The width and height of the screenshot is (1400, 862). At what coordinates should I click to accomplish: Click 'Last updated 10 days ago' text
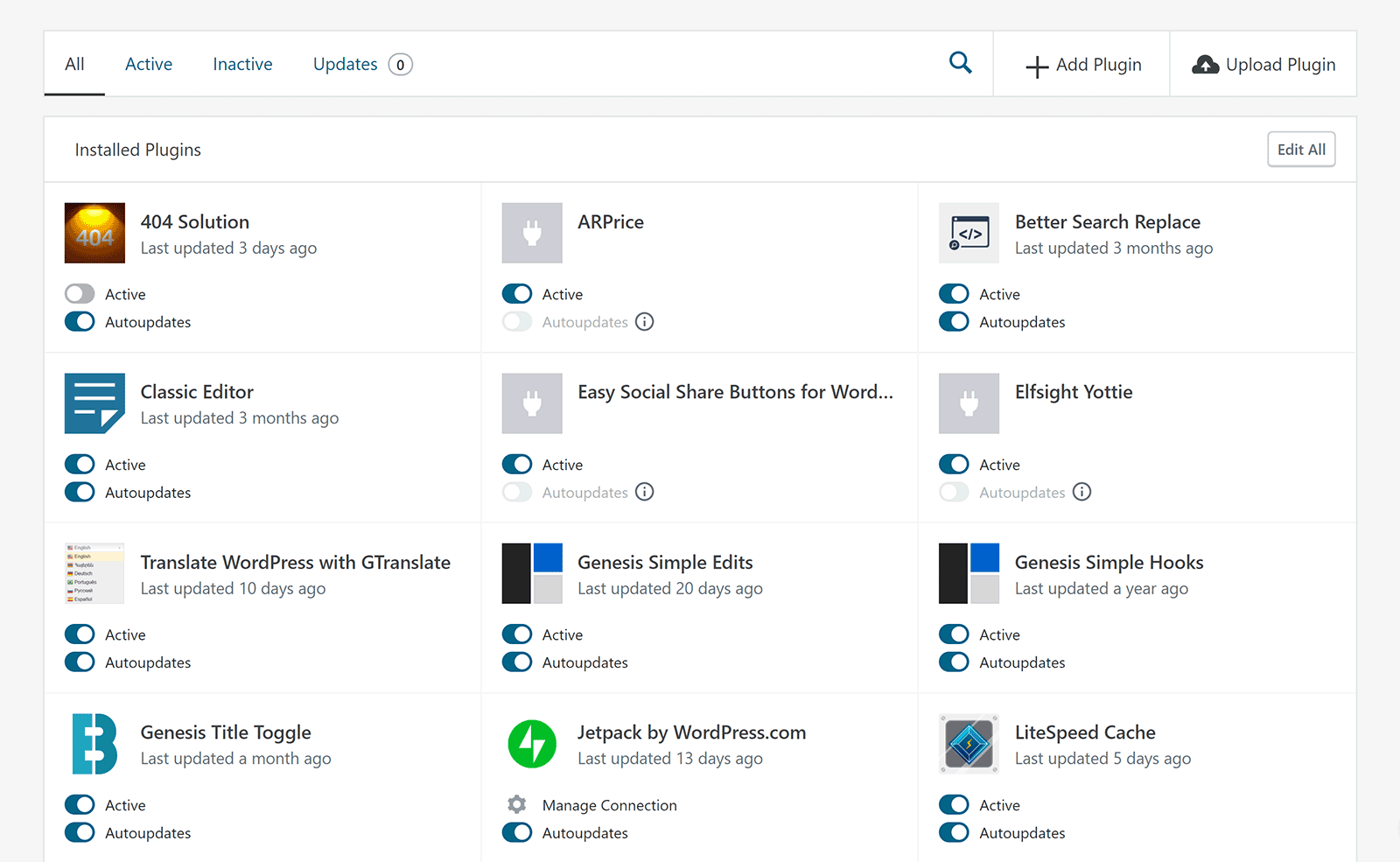pos(233,589)
